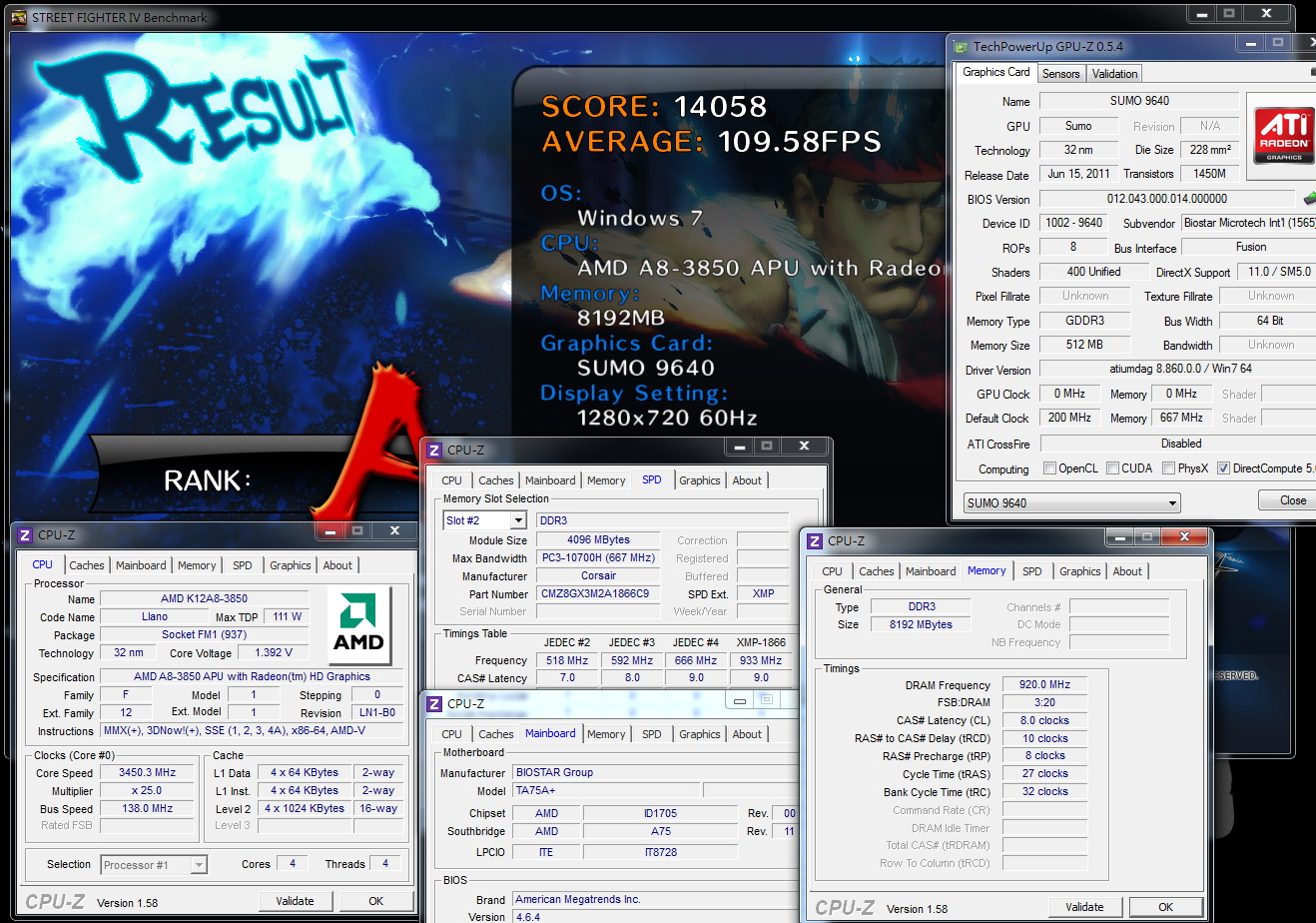Minimize the GPU-Z window
Image resolution: width=1316 pixels, height=923 pixels.
point(1249,42)
